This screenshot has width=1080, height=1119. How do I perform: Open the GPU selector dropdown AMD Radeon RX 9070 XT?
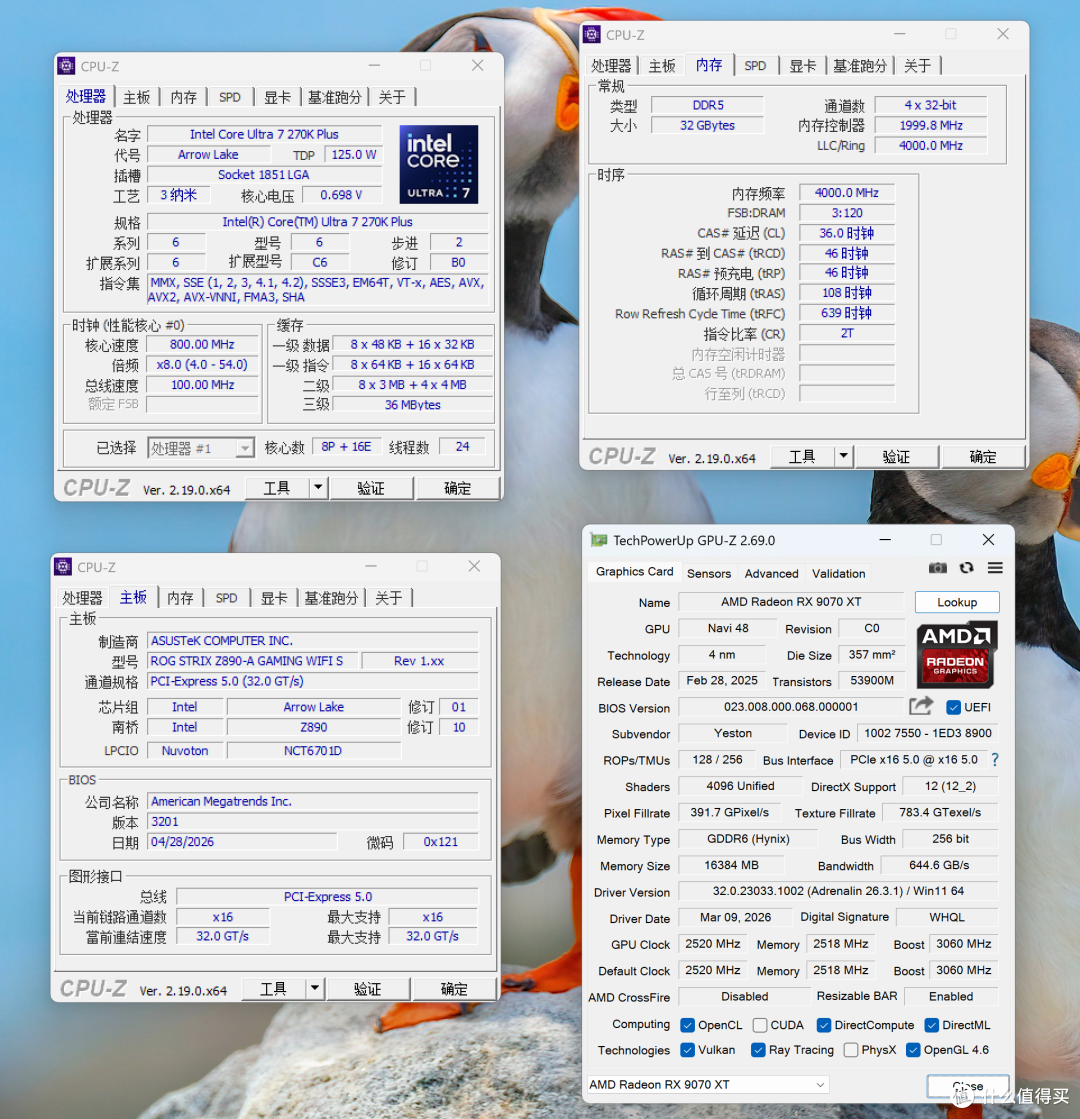click(x=707, y=1085)
